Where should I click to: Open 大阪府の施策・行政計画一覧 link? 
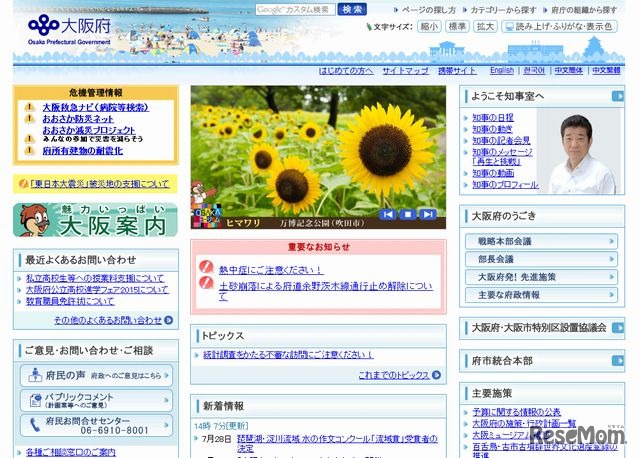click(524, 423)
